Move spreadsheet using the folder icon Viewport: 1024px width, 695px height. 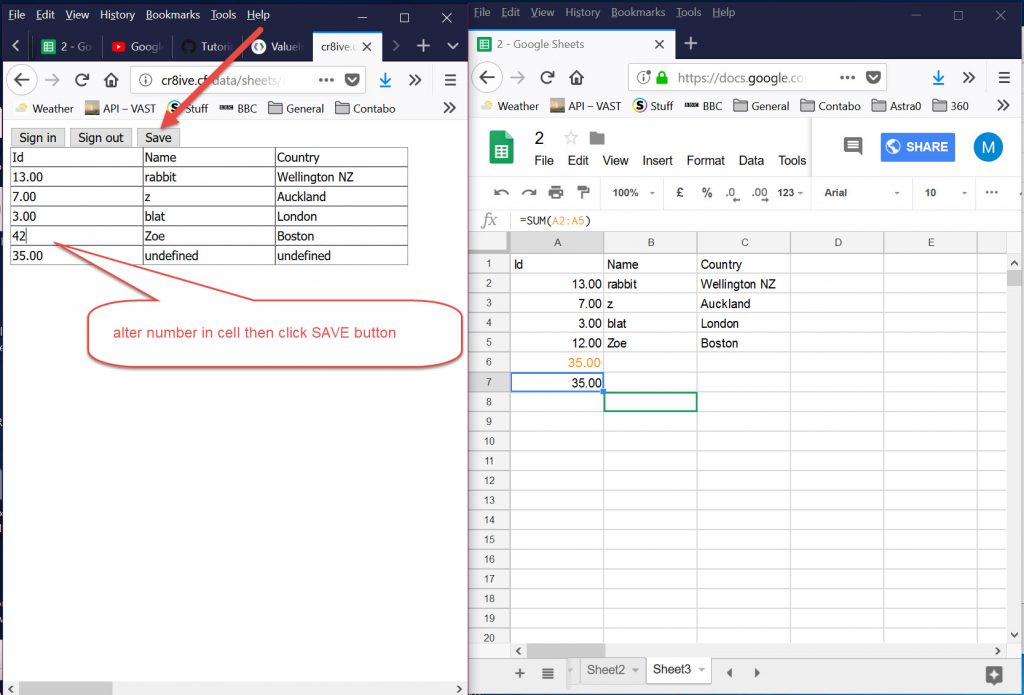597,138
